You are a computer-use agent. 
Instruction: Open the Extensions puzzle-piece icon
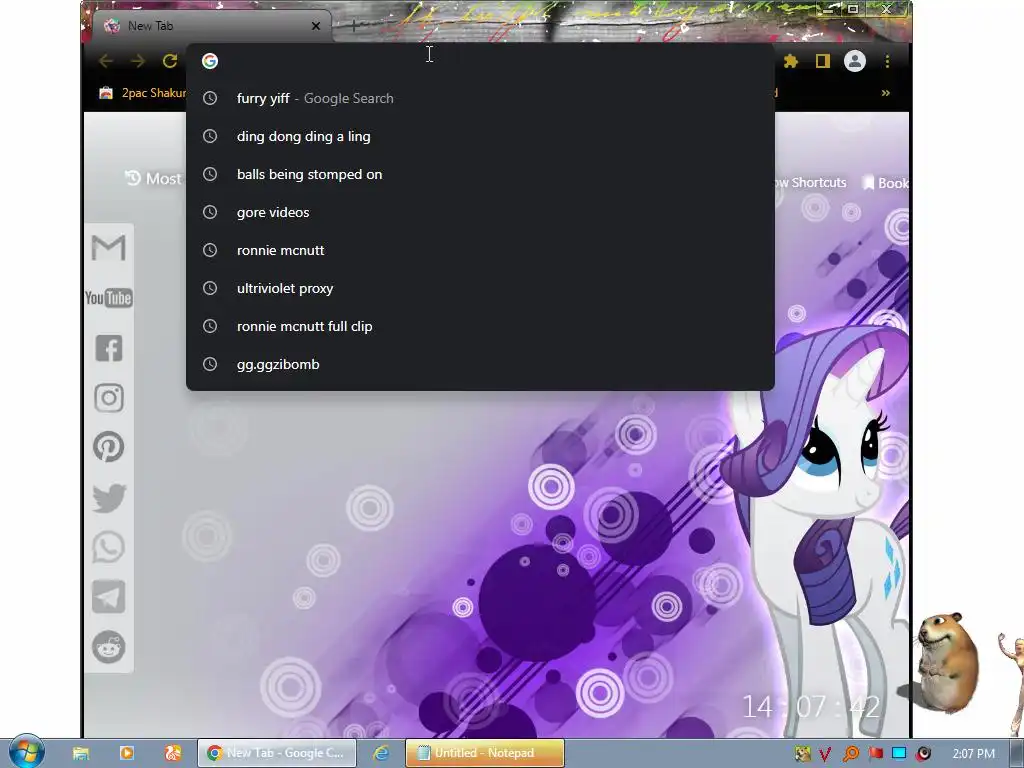791,61
